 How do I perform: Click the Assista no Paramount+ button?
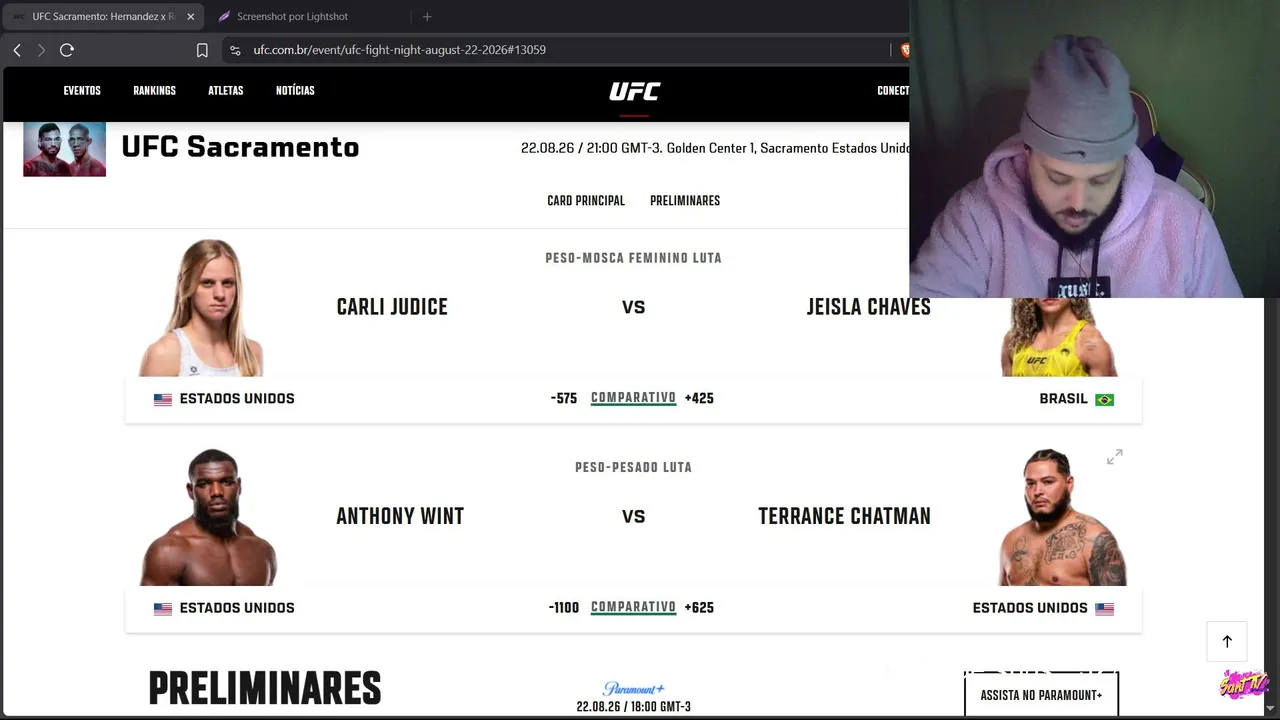pos(1041,695)
